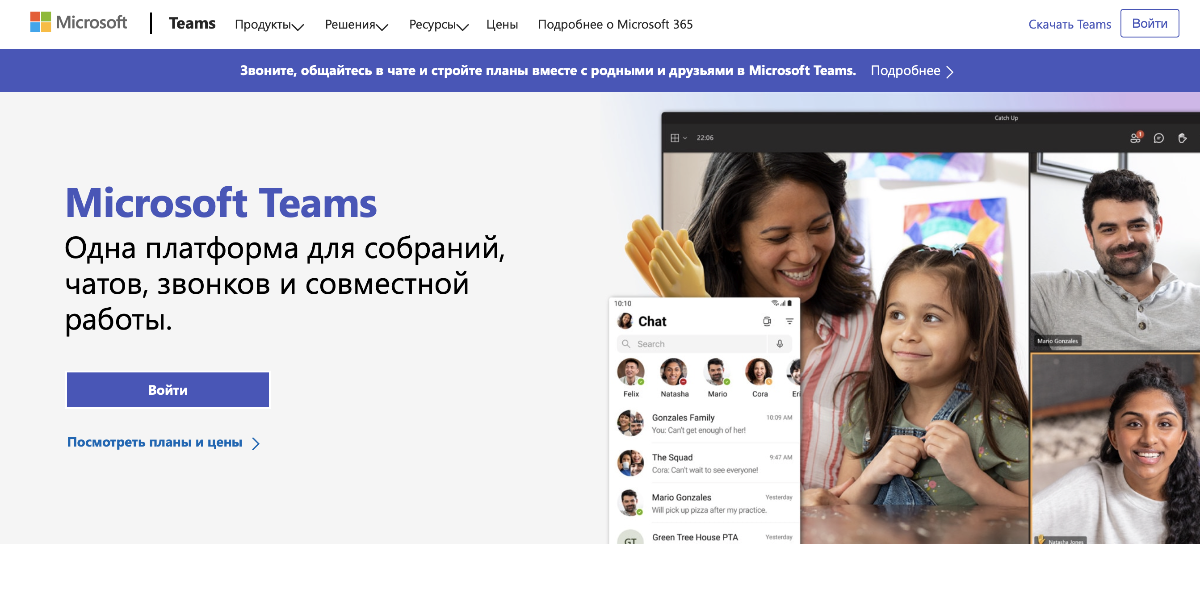Click the Mario Gonzales video tile
The width and height of the screenshot is (1200, 610).
[1115, 250]
